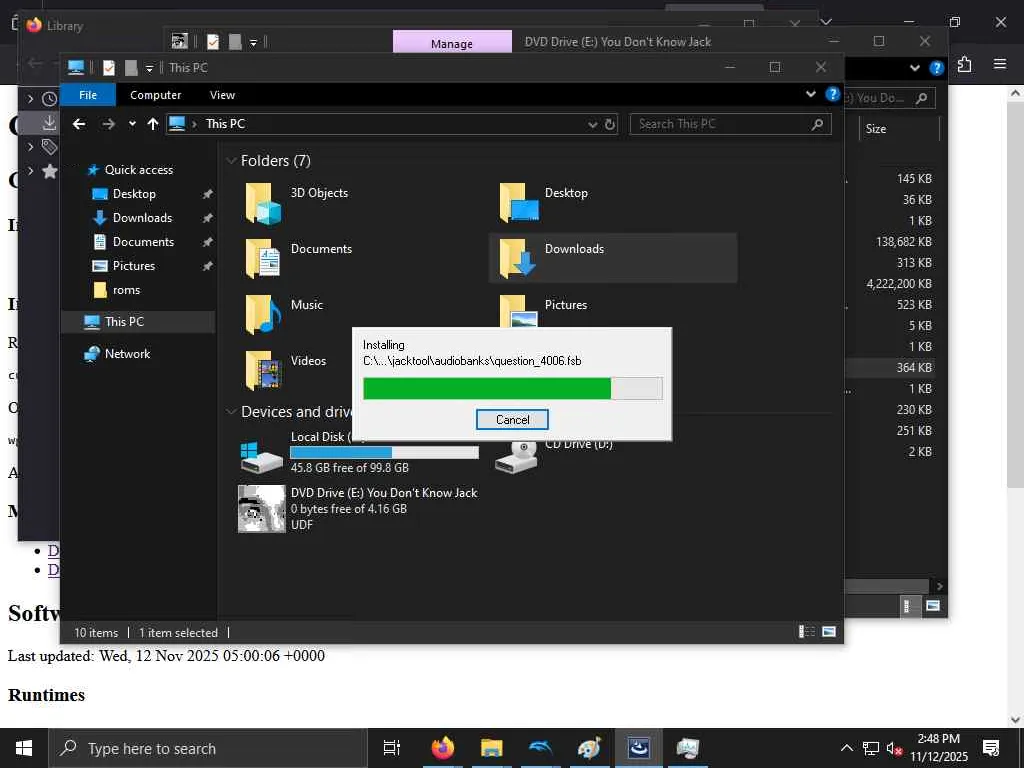This screenshot has height=768, width=1024.
Task: Refresh the This PC address bar
Action: [x=610, y=124]
